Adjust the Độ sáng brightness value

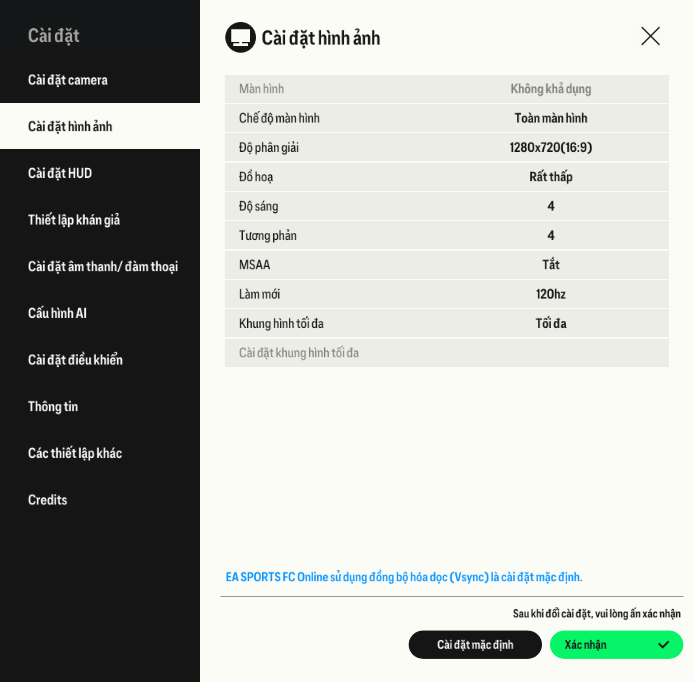pos(550,206)
